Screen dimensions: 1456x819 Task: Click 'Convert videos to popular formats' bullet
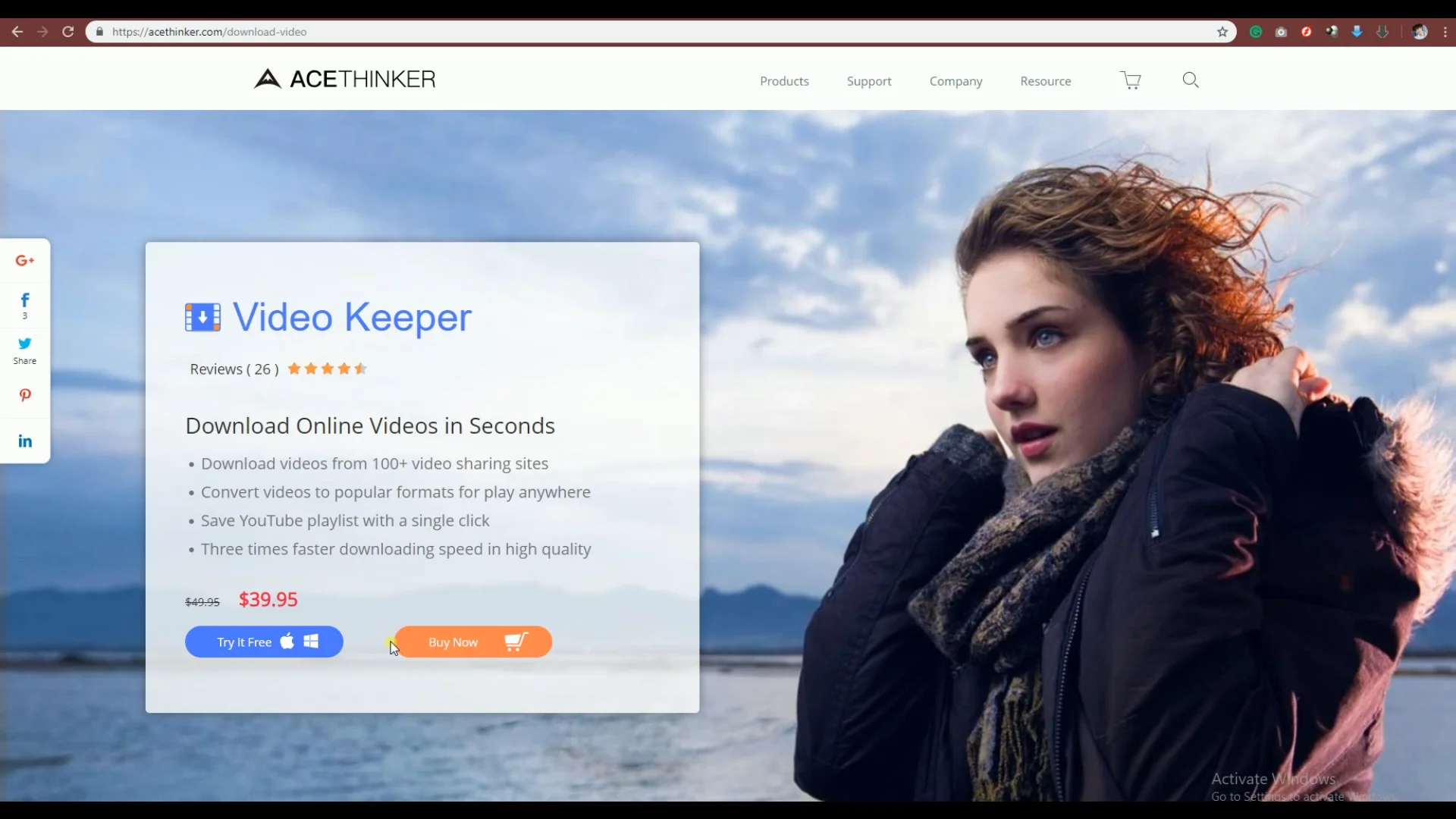(x=396, y=492)
